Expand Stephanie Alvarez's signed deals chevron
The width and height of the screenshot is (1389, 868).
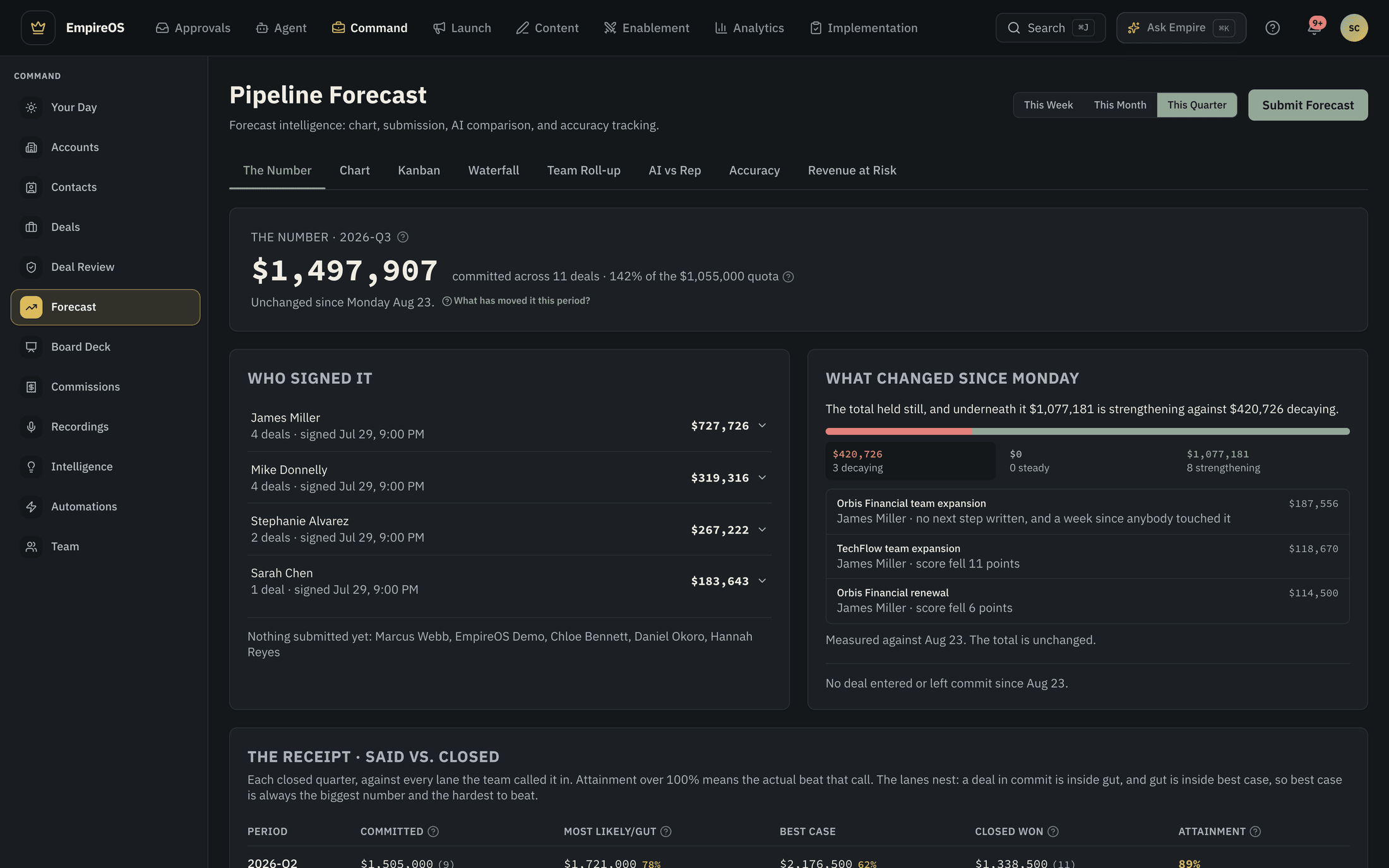click(762, 530)
